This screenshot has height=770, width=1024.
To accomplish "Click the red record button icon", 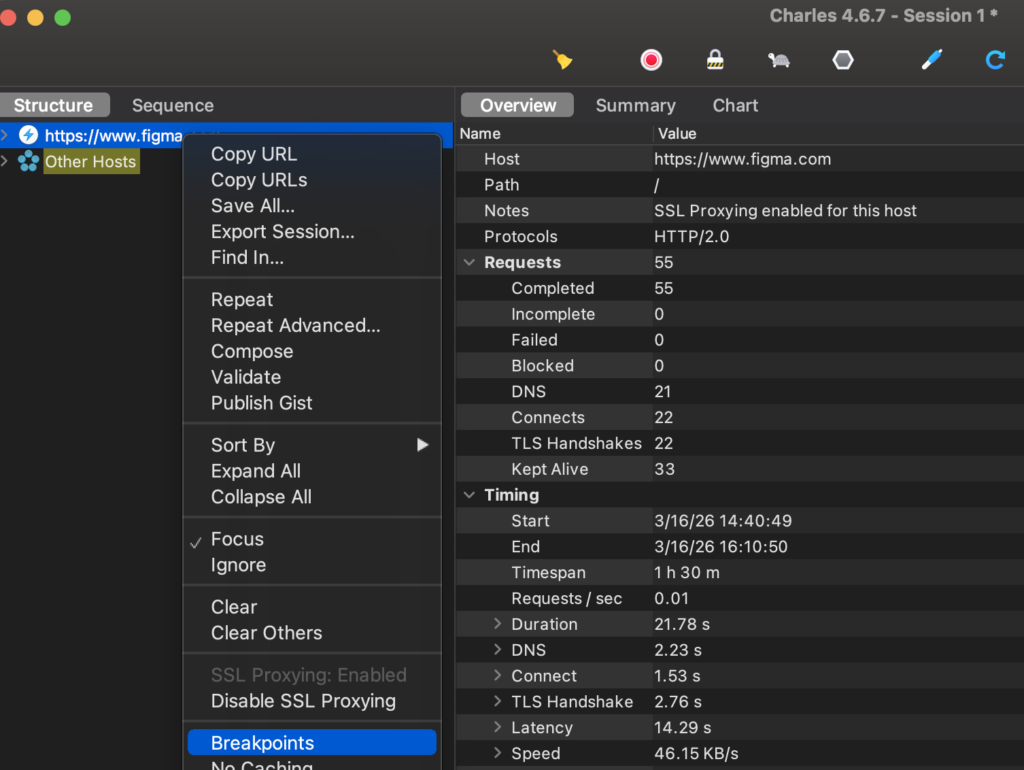I will point(651,60).
